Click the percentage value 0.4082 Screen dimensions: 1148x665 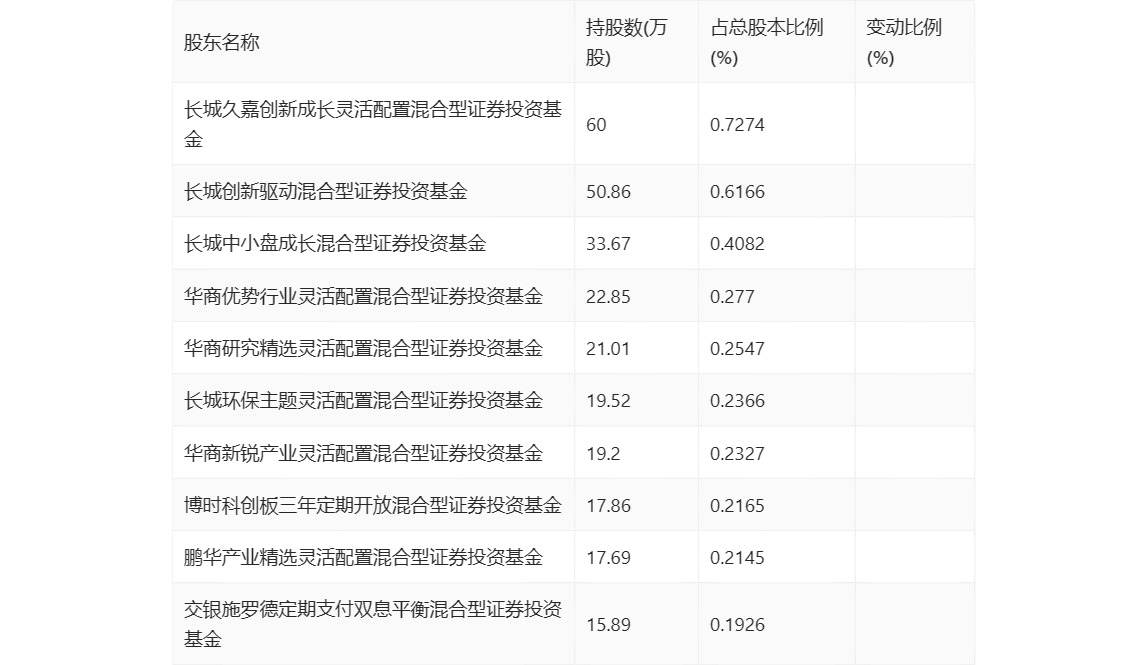[x=737, y=244]
